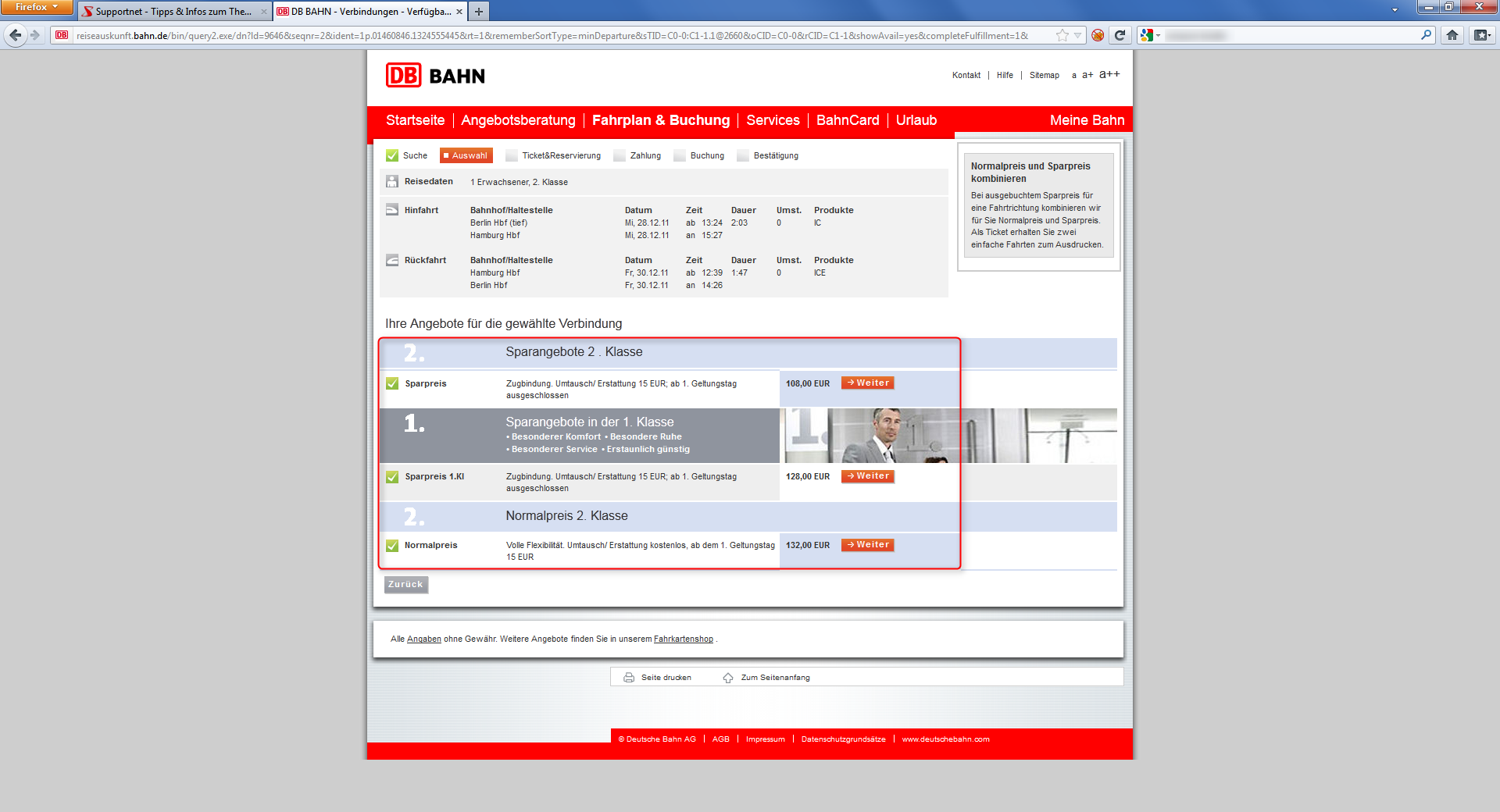Go forward with the browser forward arrow

pyautogui.click(x=35, y=35)
